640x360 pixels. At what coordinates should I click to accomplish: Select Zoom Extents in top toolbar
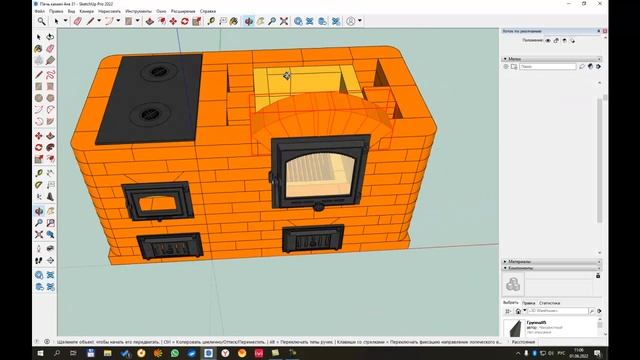click(x=284, y=21)
